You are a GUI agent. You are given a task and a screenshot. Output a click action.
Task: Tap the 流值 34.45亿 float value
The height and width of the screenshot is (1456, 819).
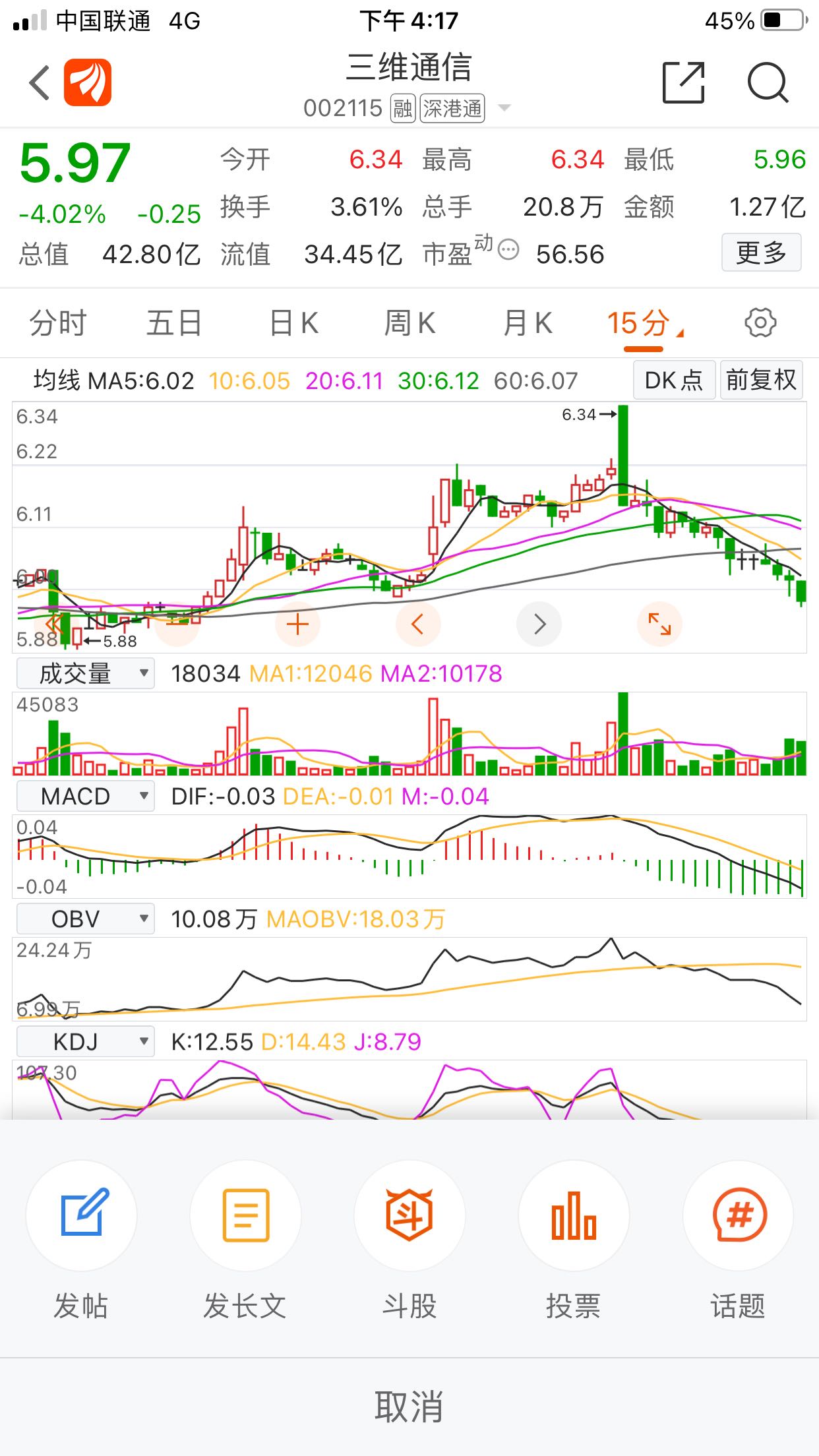point(353,254)
